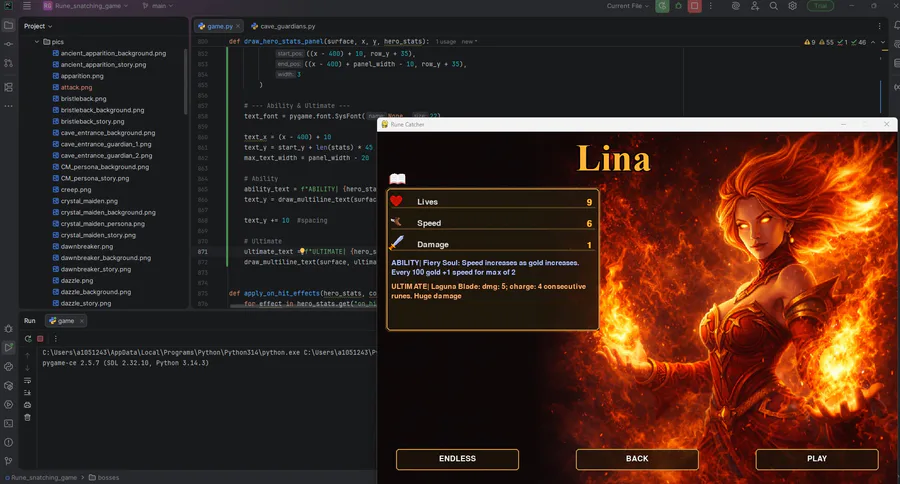The image size is (900, 484).
Task: Open editor tabs options vertical dots
Action: tap(879, 26)
